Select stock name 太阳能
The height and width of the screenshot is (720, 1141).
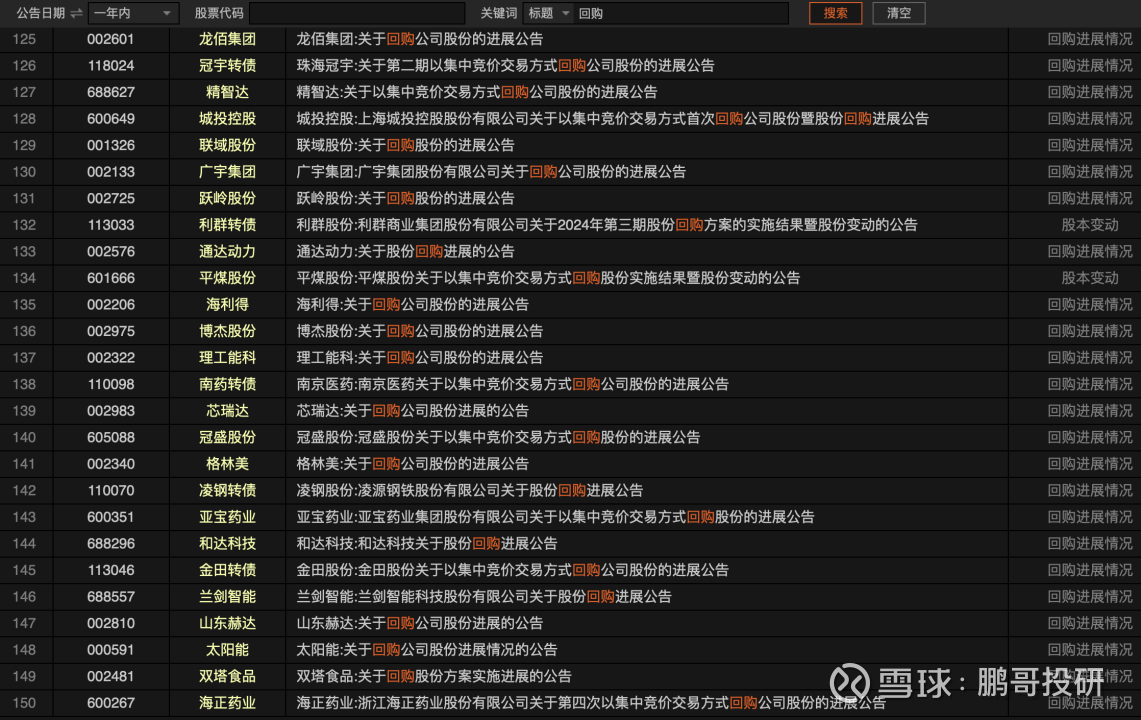coord(227,650)
